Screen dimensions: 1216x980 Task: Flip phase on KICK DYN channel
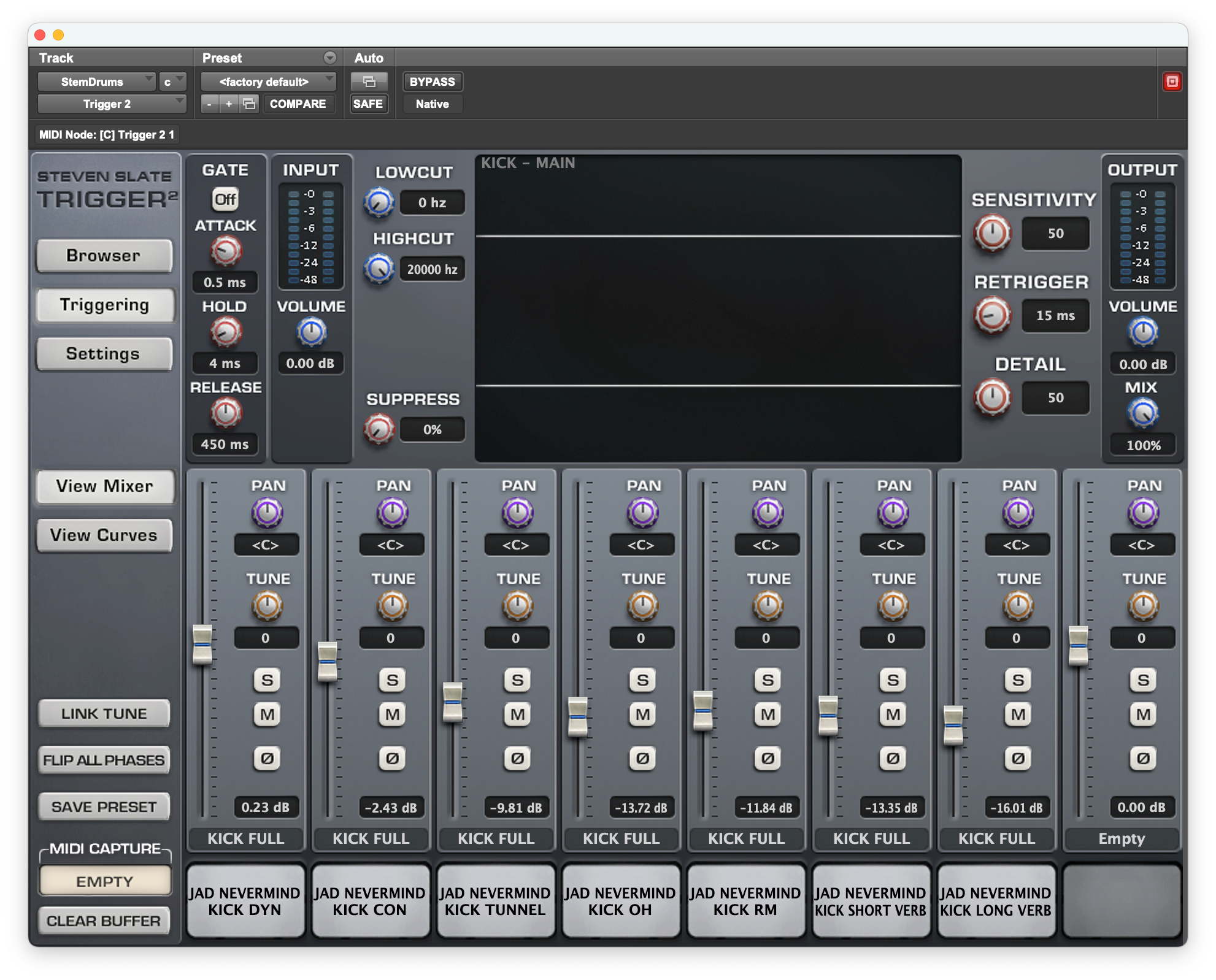click(x=267, y=759)
